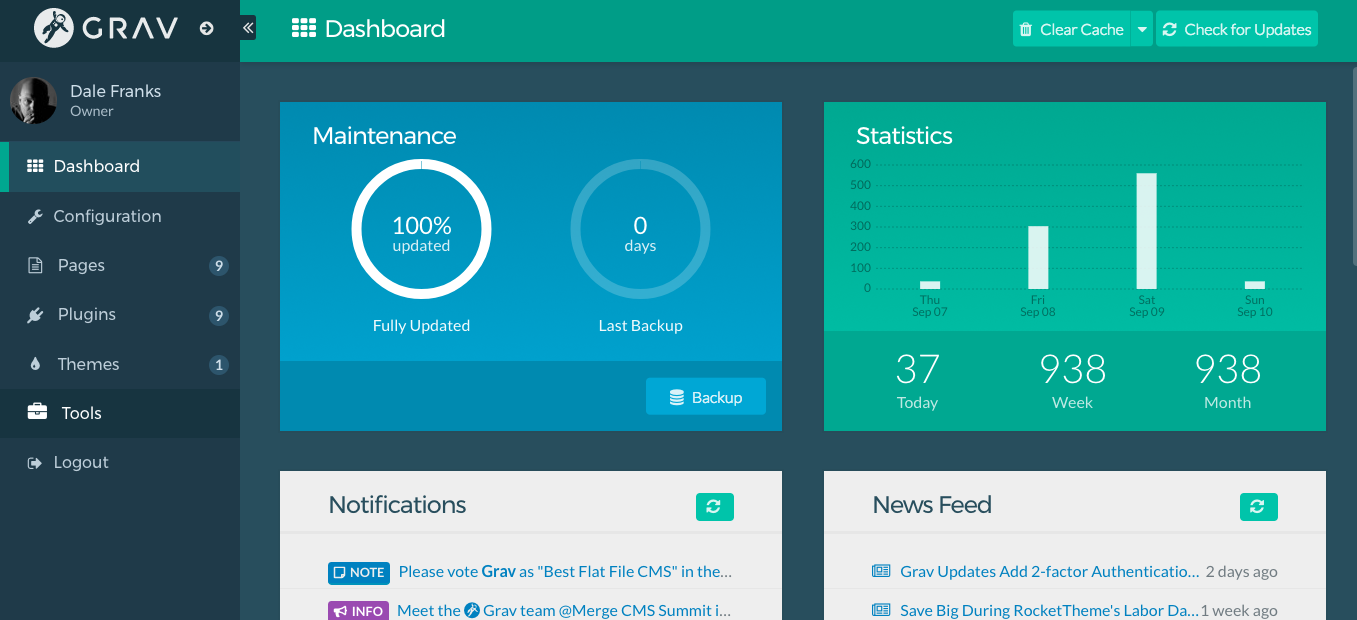Click the Friday Sep 08 statistics bar
This screenshot has height=620, width=1357.
(1038, 257)
